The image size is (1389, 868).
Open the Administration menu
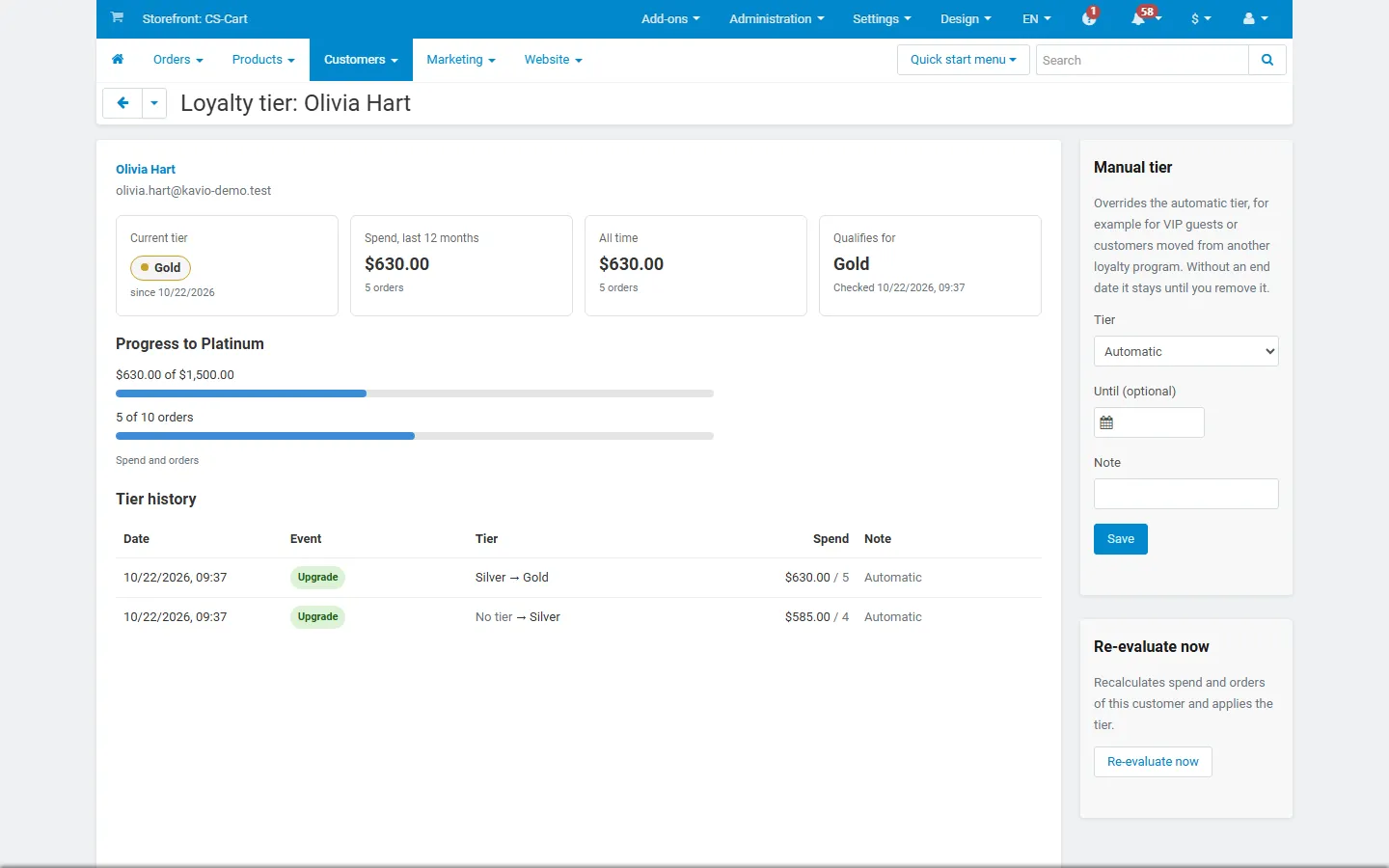(776, 18)
